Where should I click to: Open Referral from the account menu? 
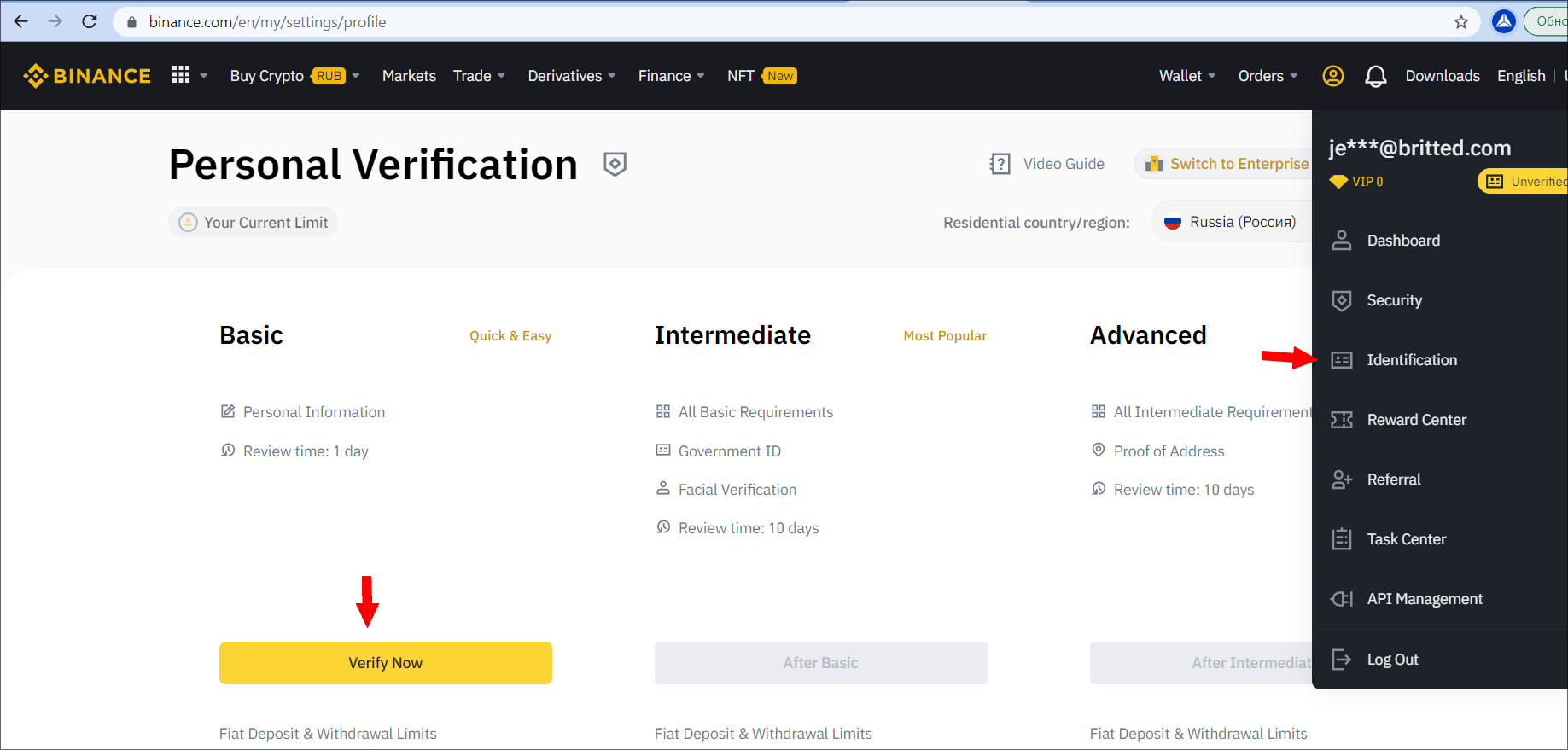(1394, 480)
